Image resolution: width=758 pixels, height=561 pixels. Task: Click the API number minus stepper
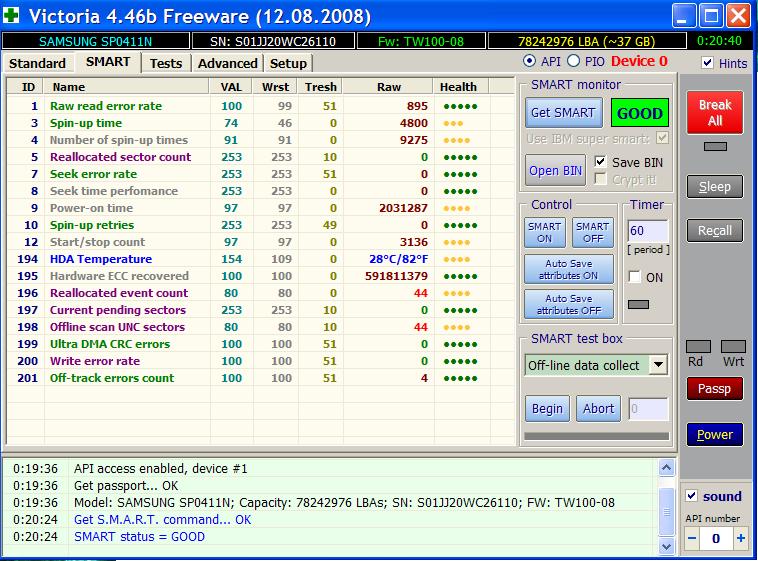(692, 538)
